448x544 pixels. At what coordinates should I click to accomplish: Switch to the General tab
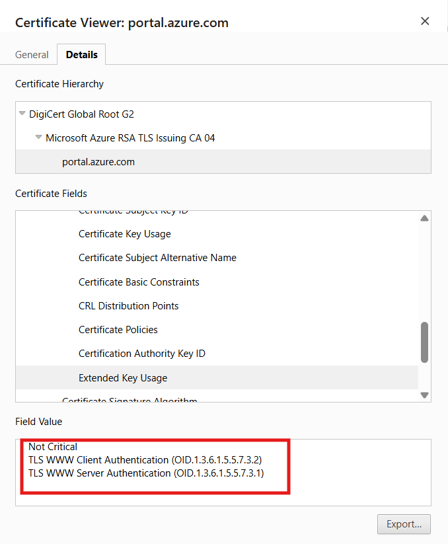[x=32, y=55]
